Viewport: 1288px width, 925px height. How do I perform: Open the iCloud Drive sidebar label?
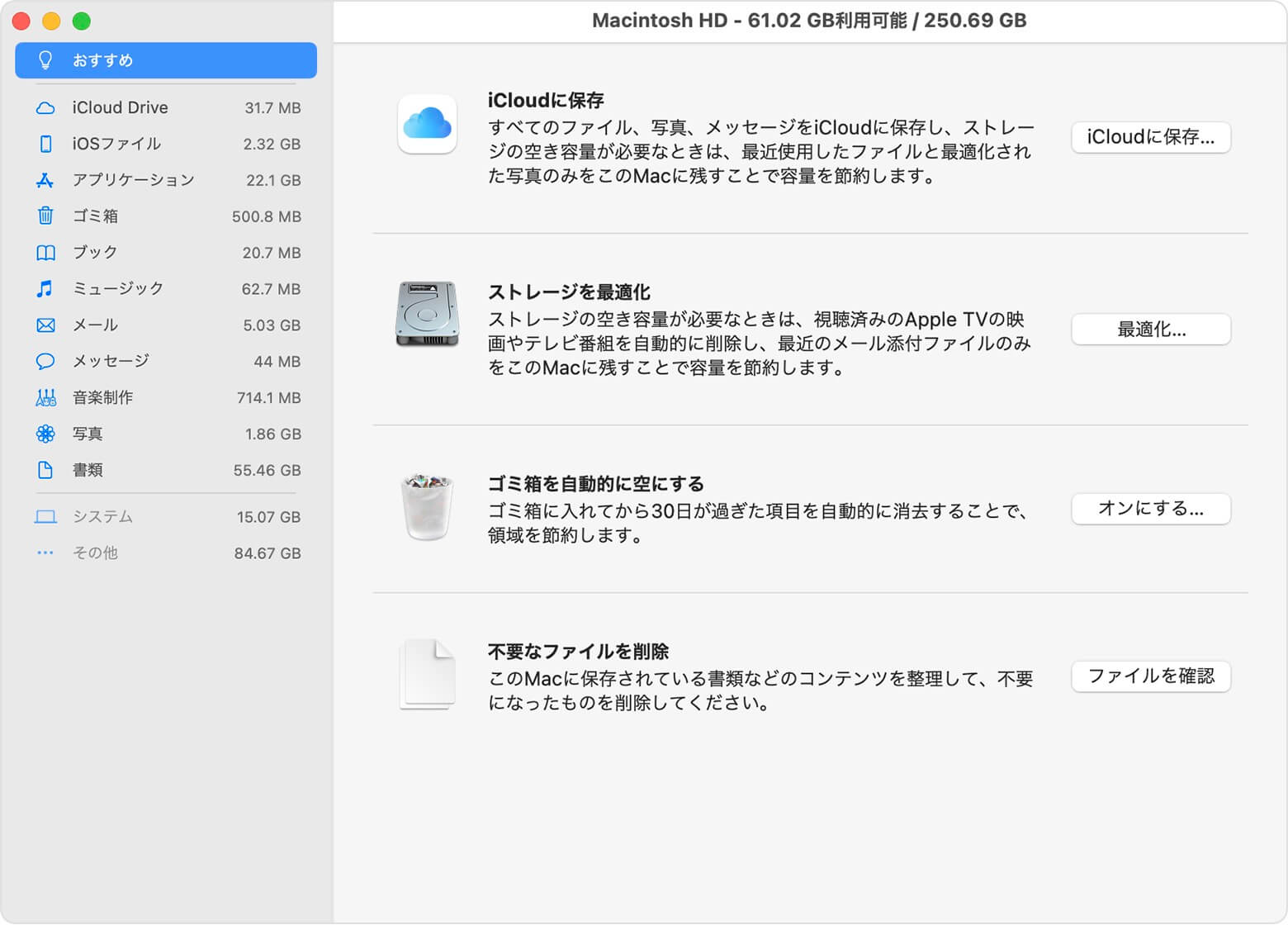[x=120, y=107]
